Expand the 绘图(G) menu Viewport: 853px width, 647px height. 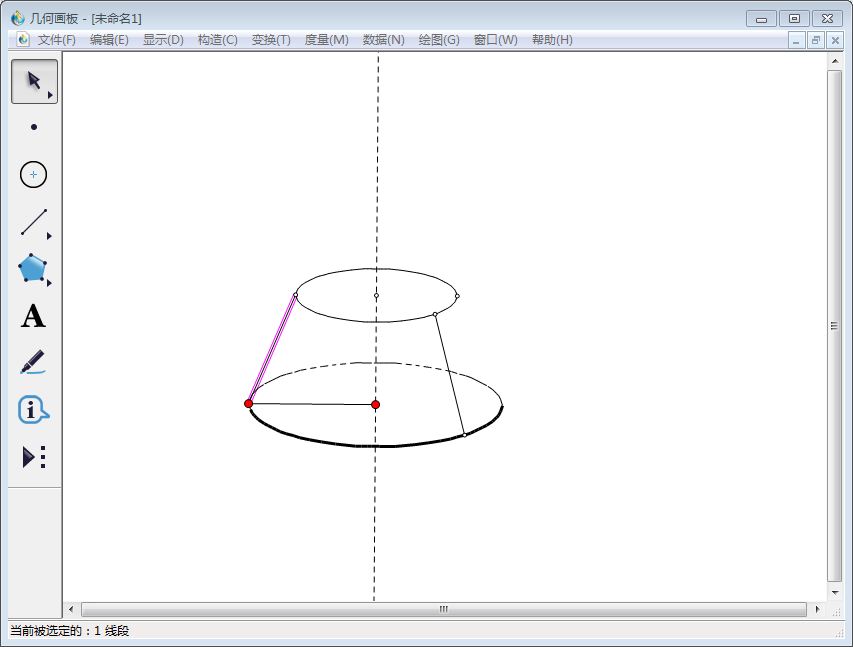point(439,40)
